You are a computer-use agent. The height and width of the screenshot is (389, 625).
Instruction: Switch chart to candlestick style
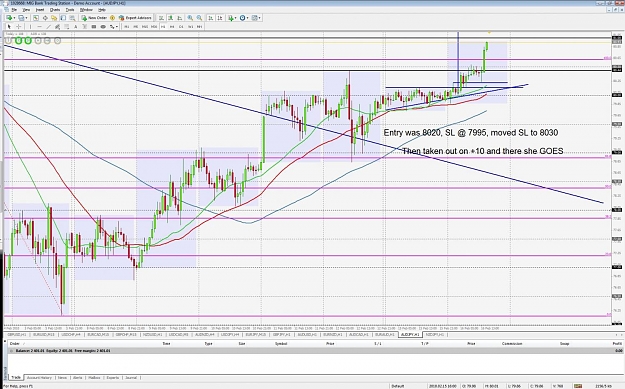171,18
